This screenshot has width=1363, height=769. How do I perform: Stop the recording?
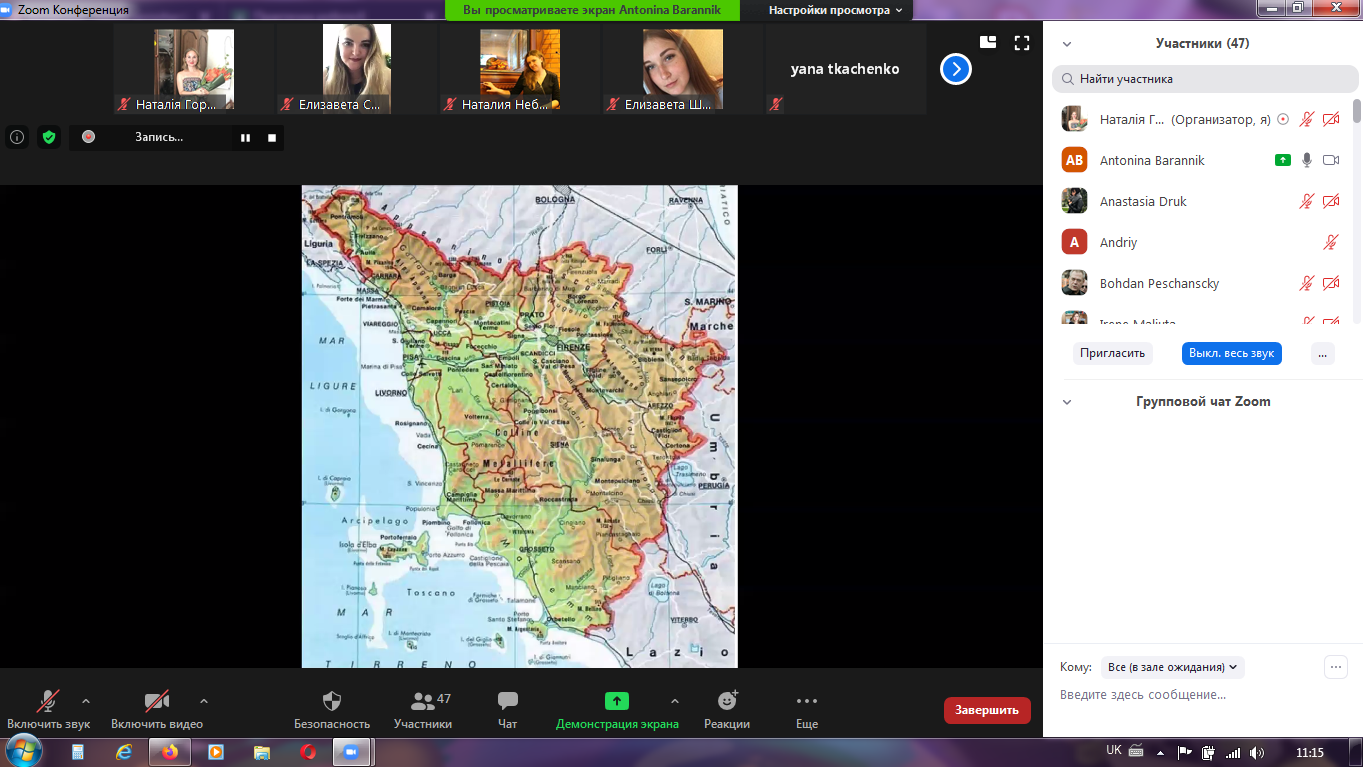tap(272, 137)
